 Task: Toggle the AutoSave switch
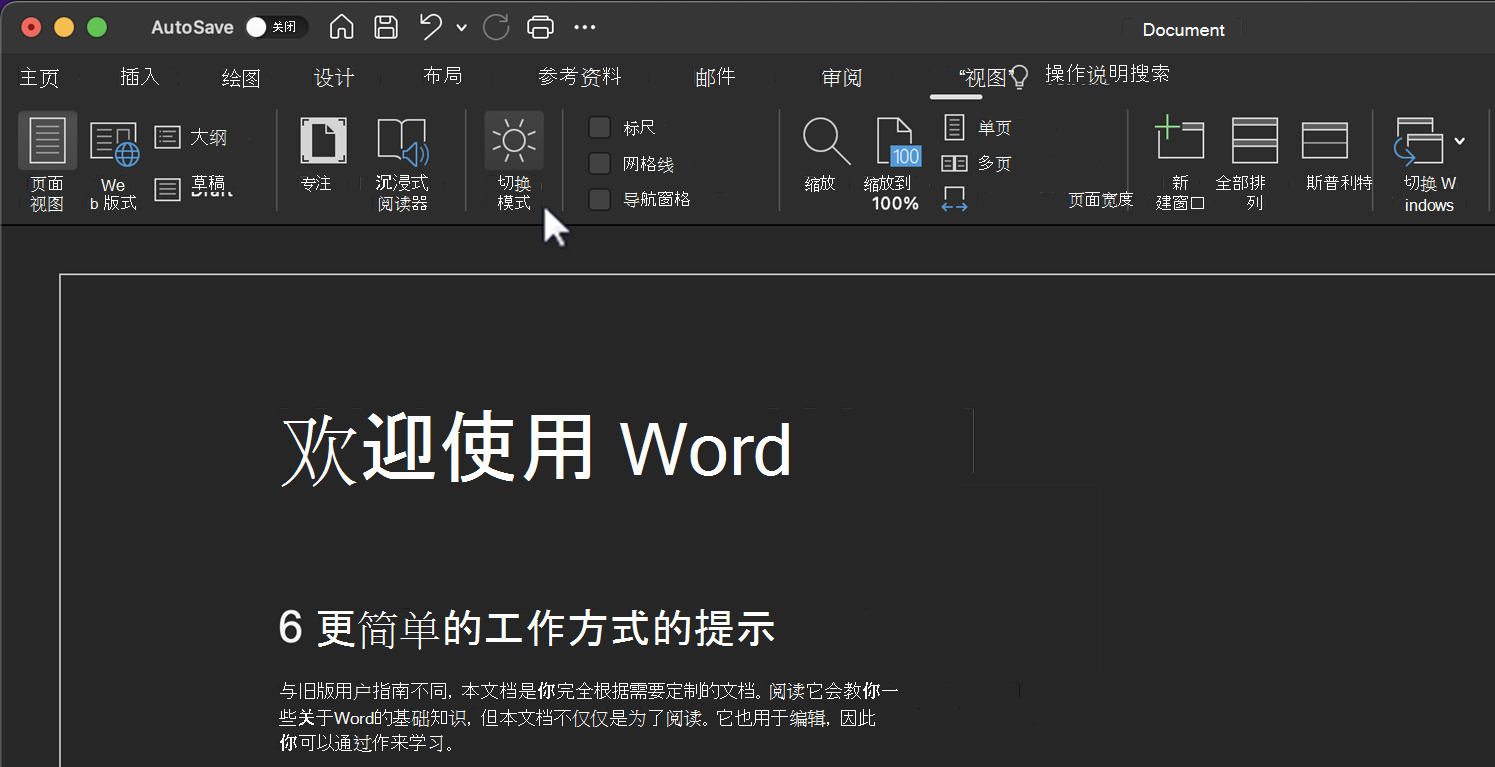click(x=277, y=27)
